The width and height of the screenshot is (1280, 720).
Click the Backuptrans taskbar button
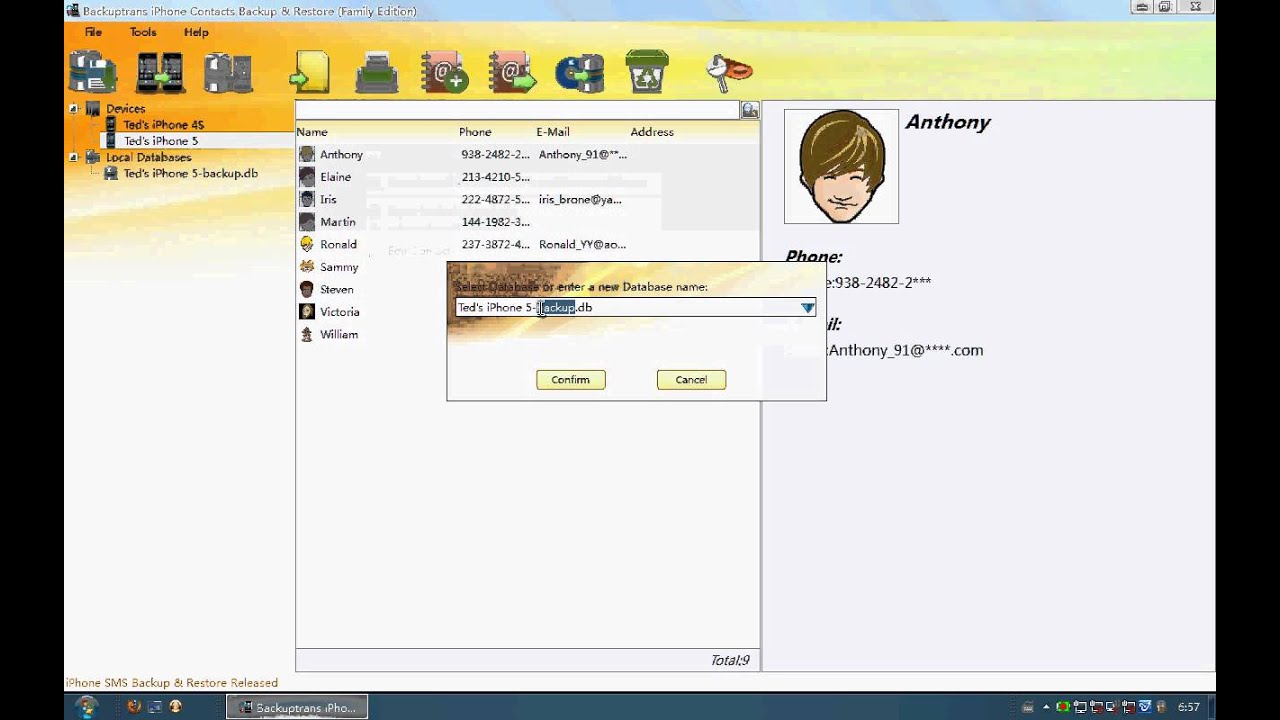click(x=297, y=707)
